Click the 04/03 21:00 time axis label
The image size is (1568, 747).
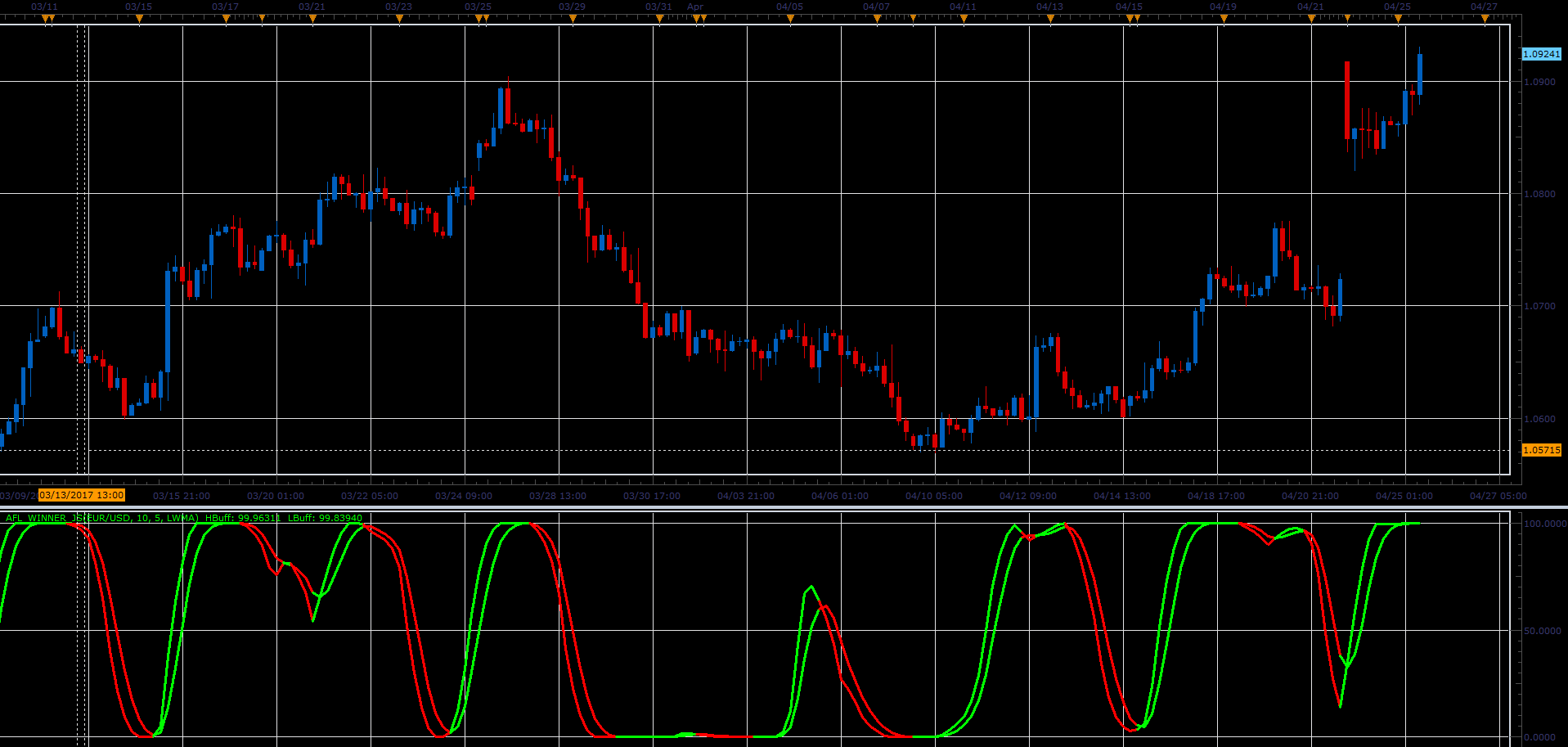tap(746, 496)
